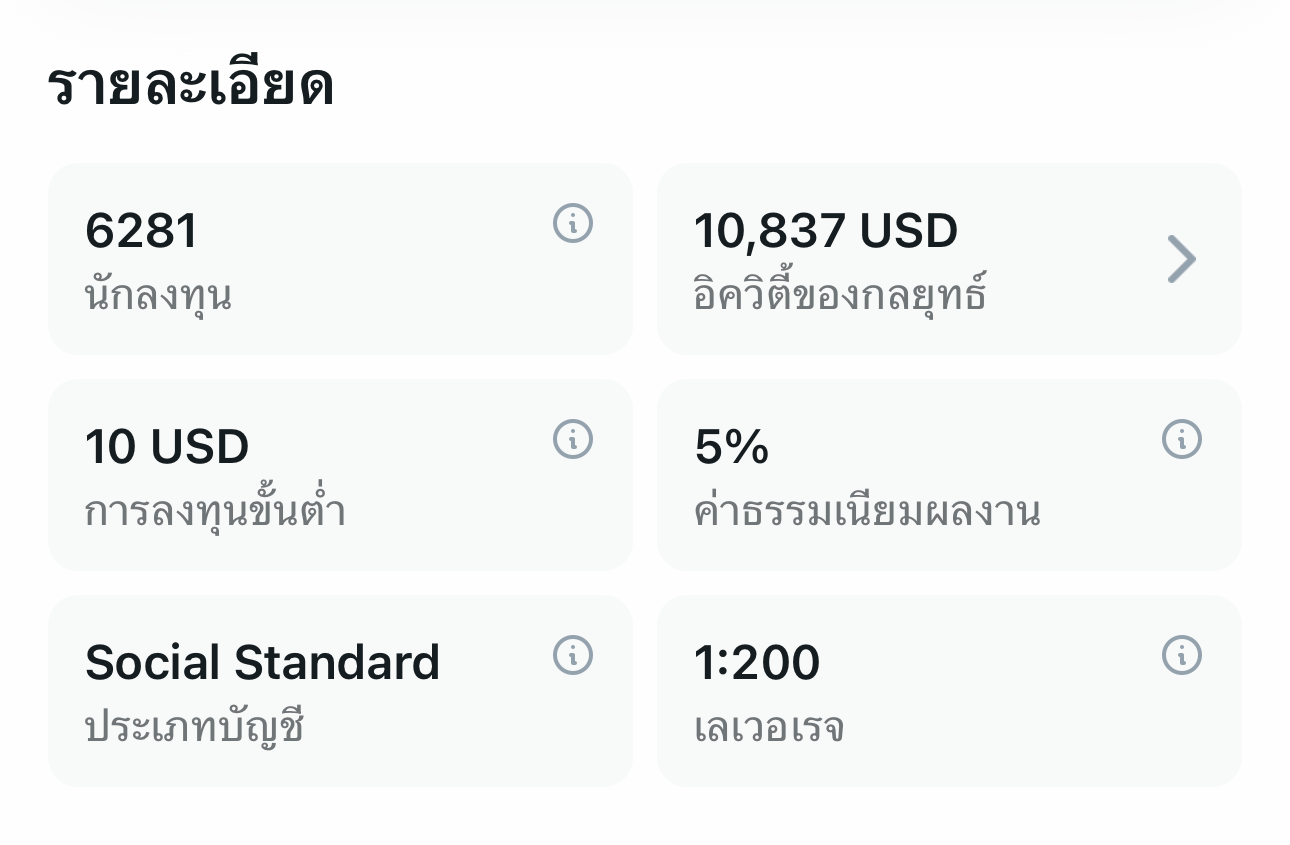Click the info icon beside 6281 investors
1290x845 pixels.
pos(573,224)
